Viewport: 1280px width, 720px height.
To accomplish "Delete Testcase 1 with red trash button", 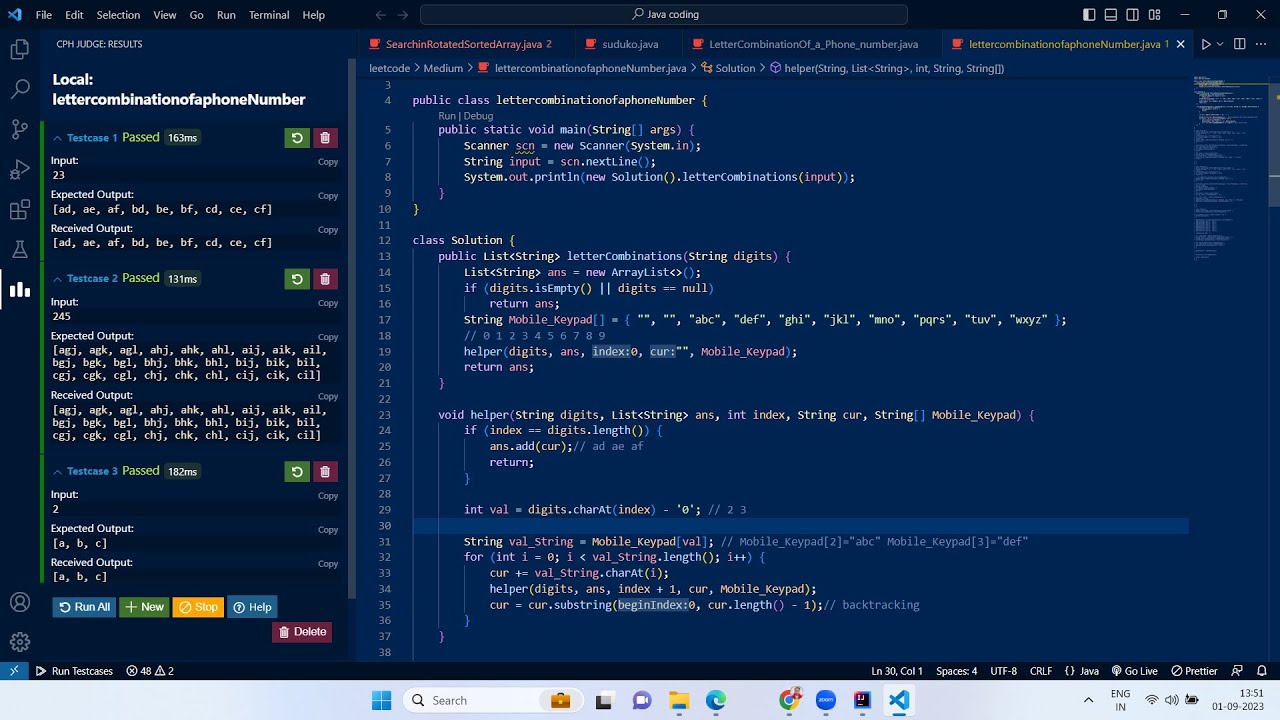I will point(325,138).
